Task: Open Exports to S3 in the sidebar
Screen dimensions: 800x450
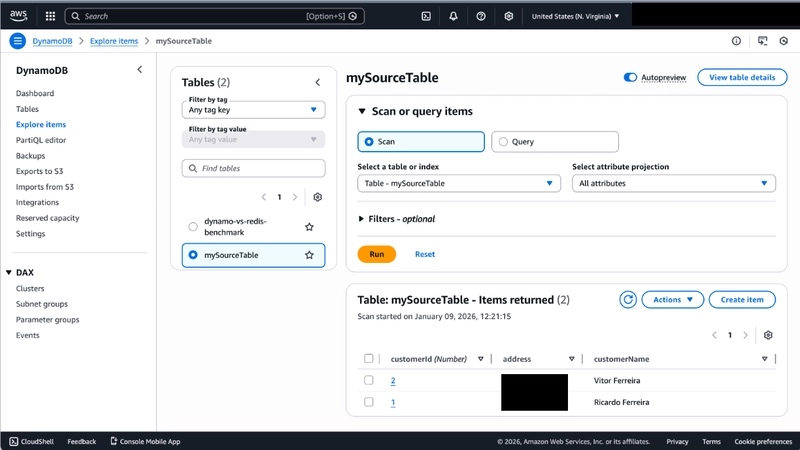Action: coord(39,171)
